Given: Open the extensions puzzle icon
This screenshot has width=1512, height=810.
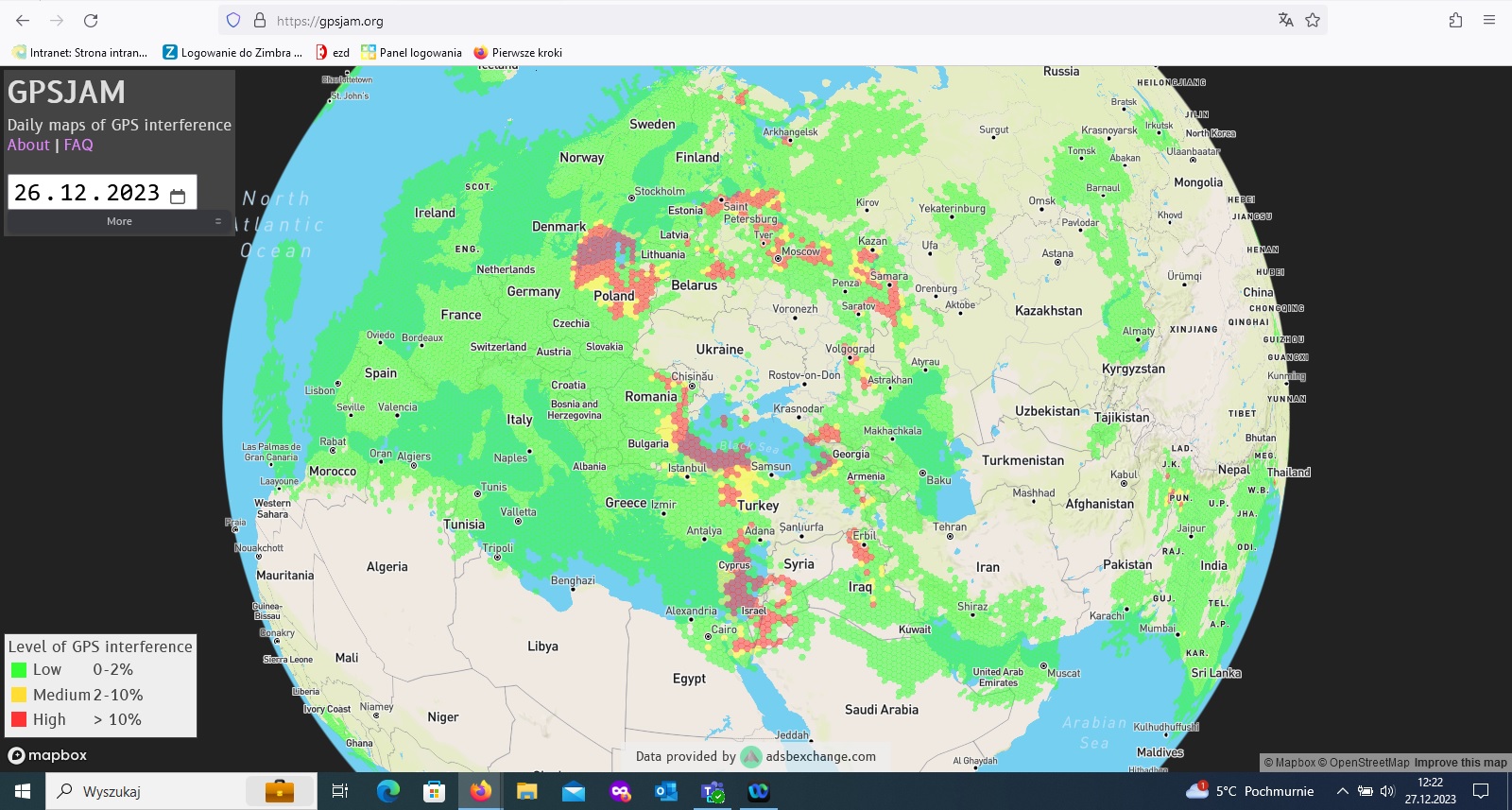Looking at the screenshot, I should (1455, 20).
